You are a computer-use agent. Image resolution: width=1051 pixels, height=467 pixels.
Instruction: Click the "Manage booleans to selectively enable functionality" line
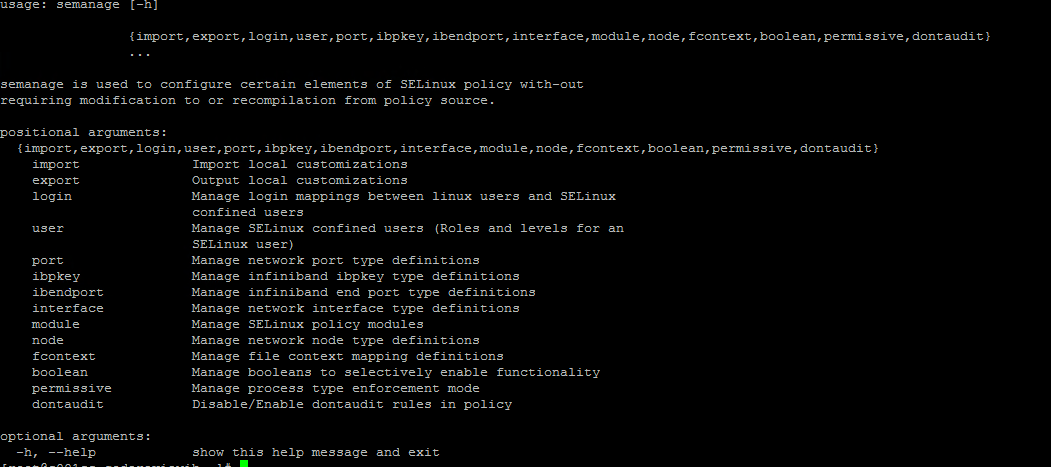(x=395, y=372)
